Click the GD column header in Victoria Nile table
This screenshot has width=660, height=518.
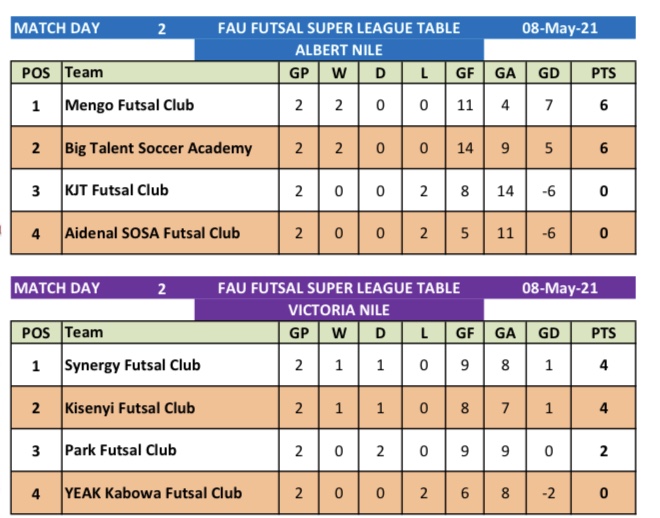548,333
